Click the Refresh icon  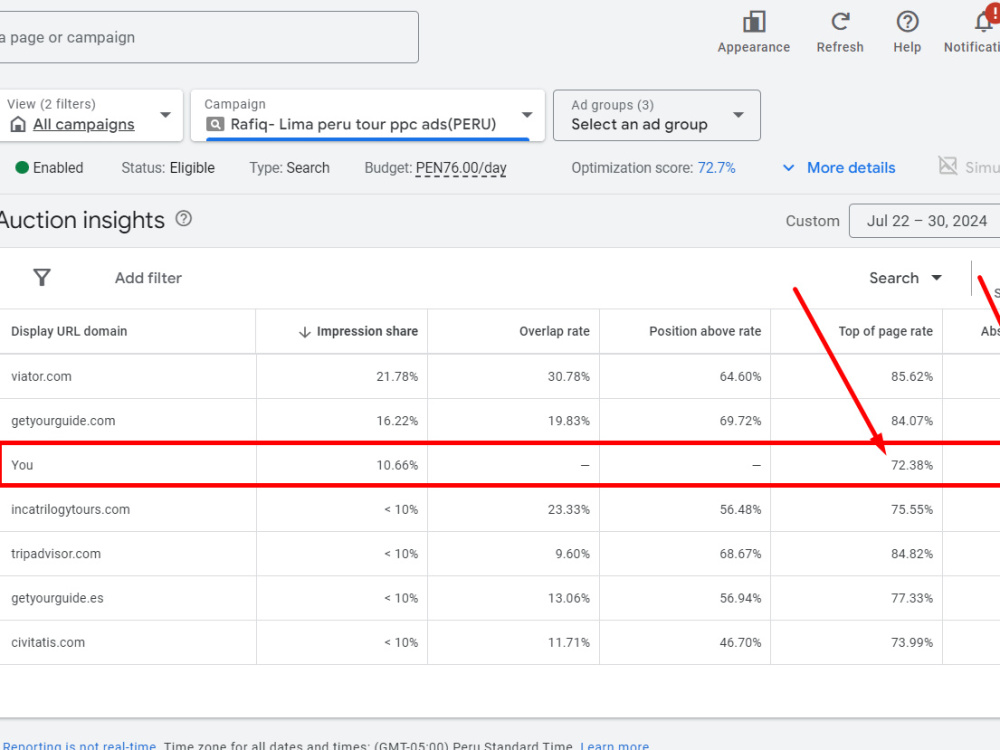coord(840,22)
